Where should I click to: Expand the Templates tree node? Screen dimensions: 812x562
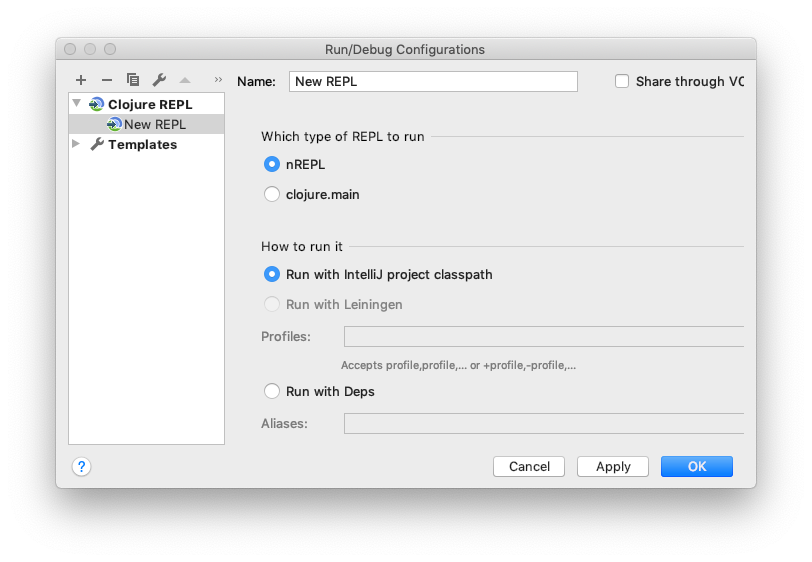pos(76,144)
